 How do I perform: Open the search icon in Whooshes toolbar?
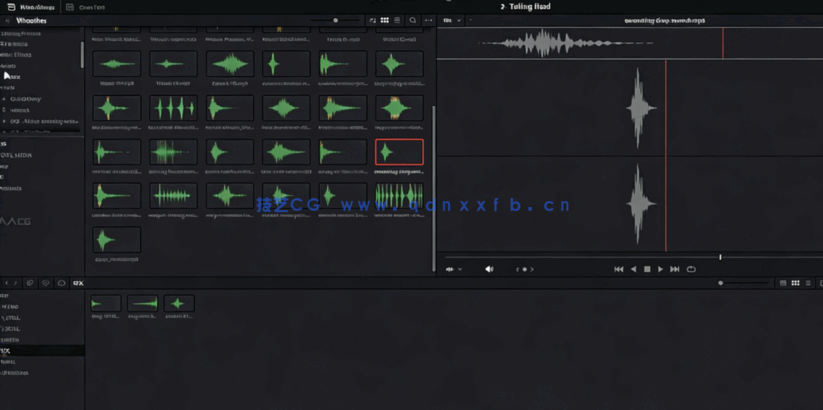pyautogui.click(x=413, y=20)
